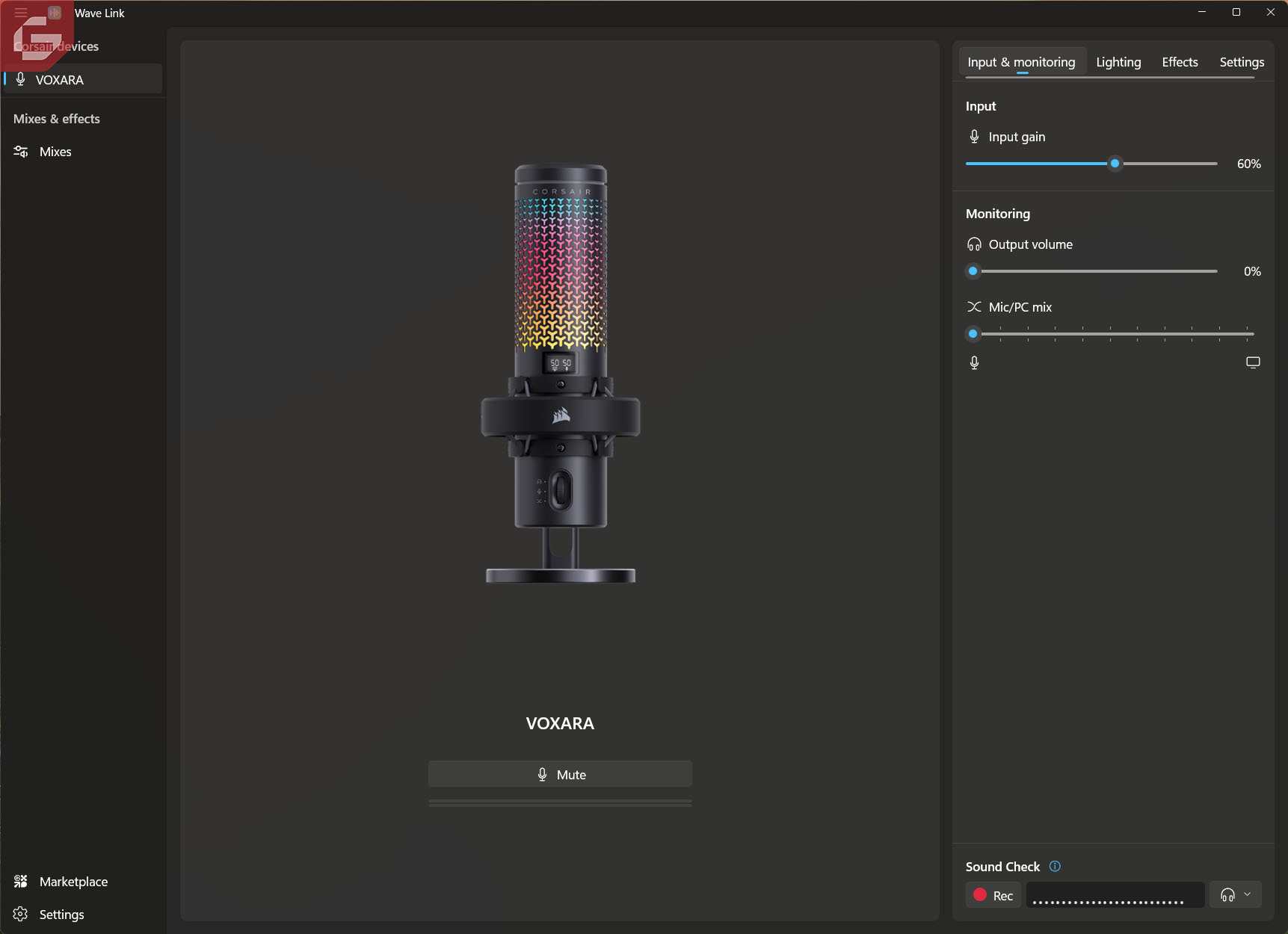Image resolution: width=1288 pixels, height=934 pixels.
Task: Click the VOXARA microphone image
Action: (561, 374)
